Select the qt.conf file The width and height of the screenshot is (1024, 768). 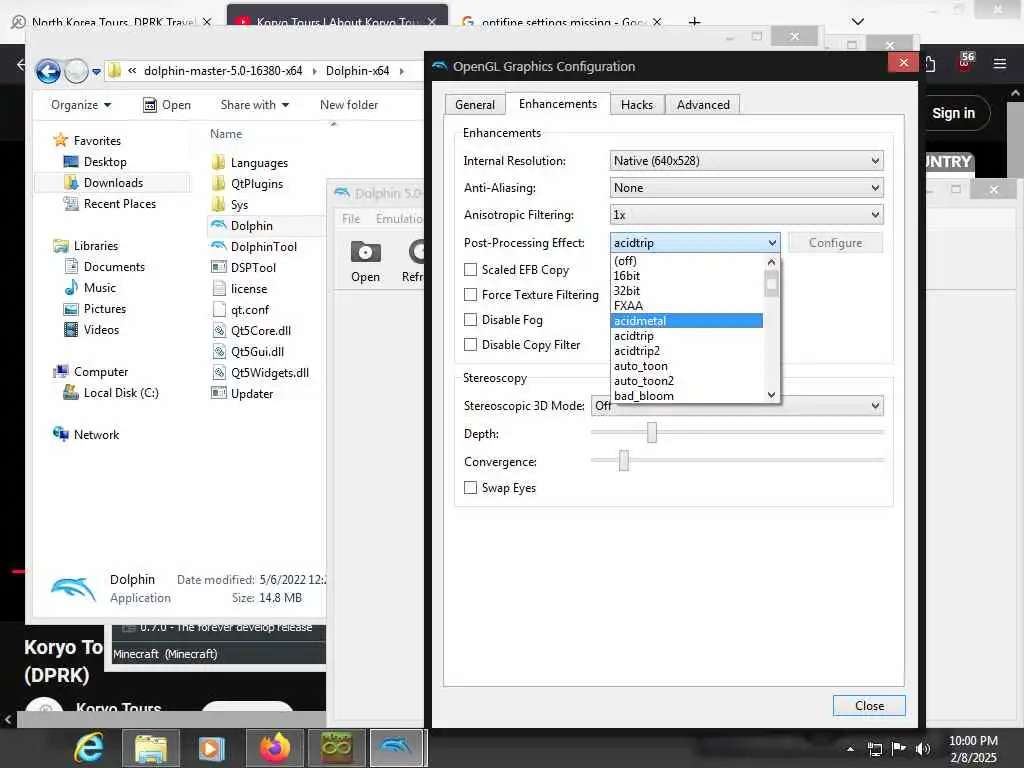click(x=249, y=310)
